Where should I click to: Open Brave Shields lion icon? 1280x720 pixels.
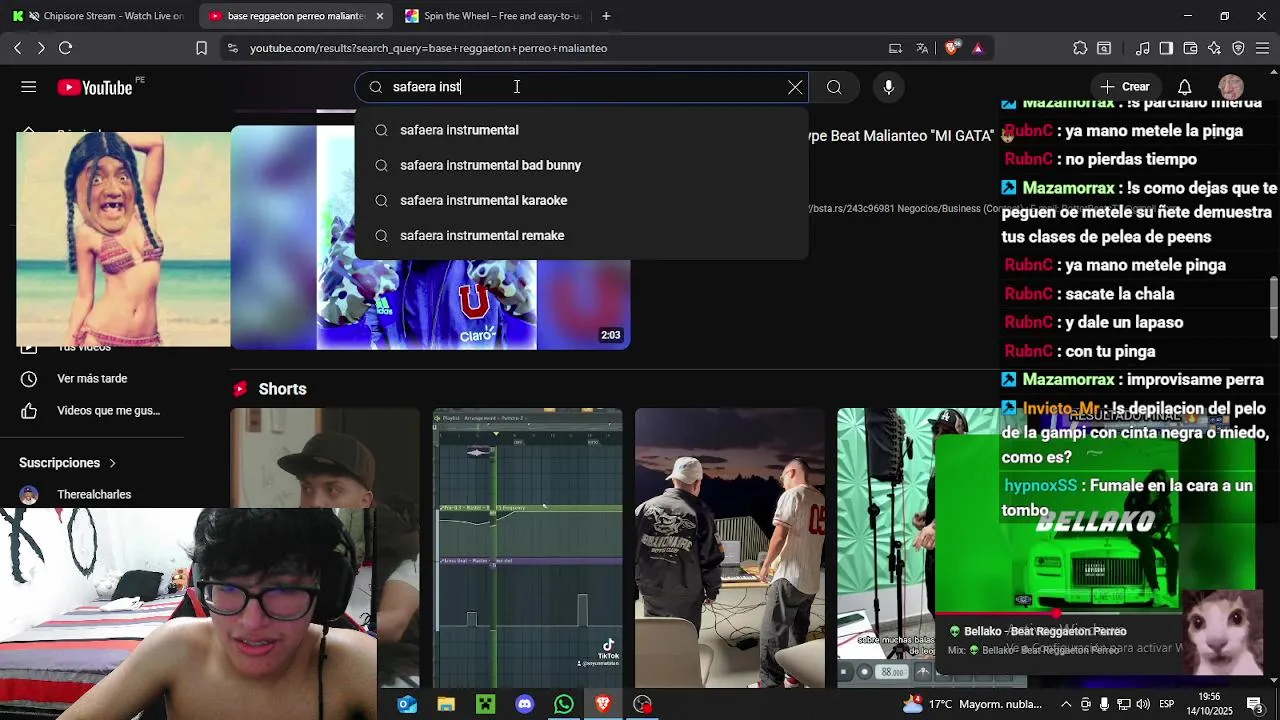click(x=951, y=48)
